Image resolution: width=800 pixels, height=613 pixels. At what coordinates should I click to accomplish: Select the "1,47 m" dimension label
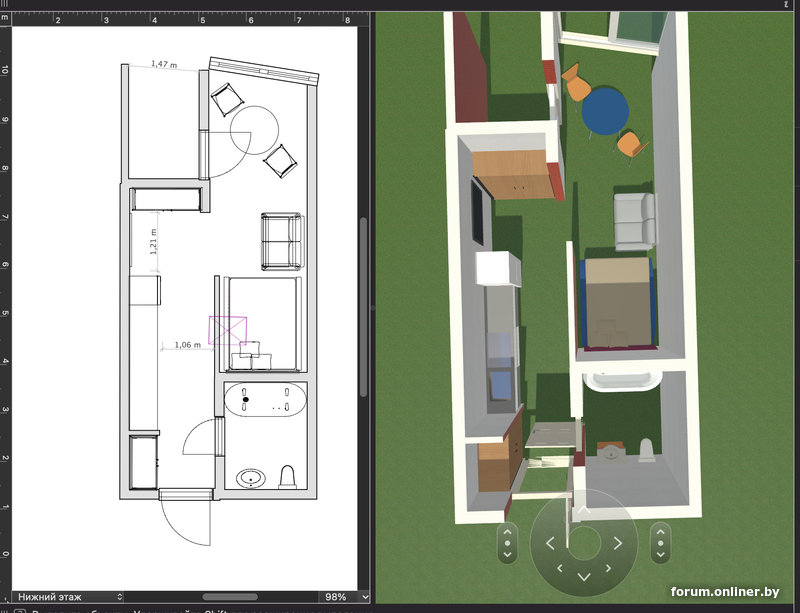(164, 64)
